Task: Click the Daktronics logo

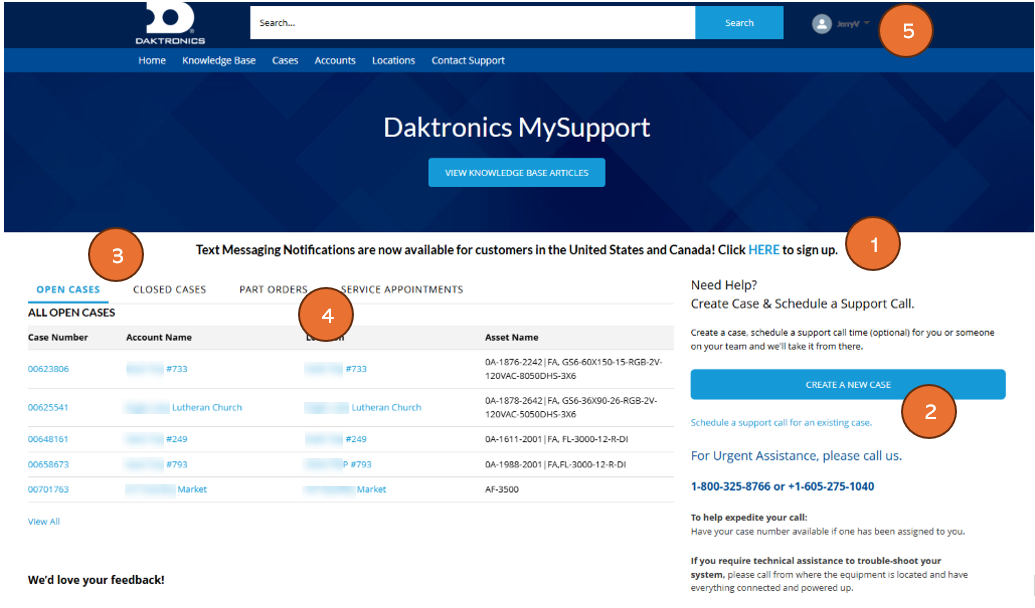Action: [x=170, y=24]
